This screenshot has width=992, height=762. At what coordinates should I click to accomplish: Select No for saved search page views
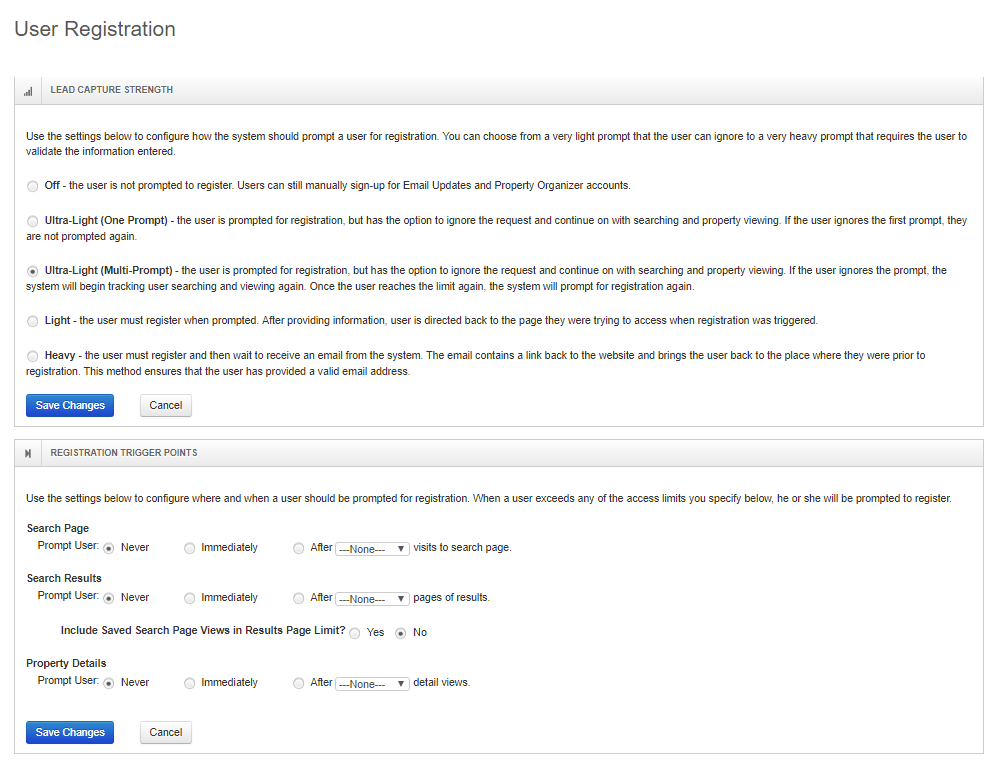pos(400,633)
